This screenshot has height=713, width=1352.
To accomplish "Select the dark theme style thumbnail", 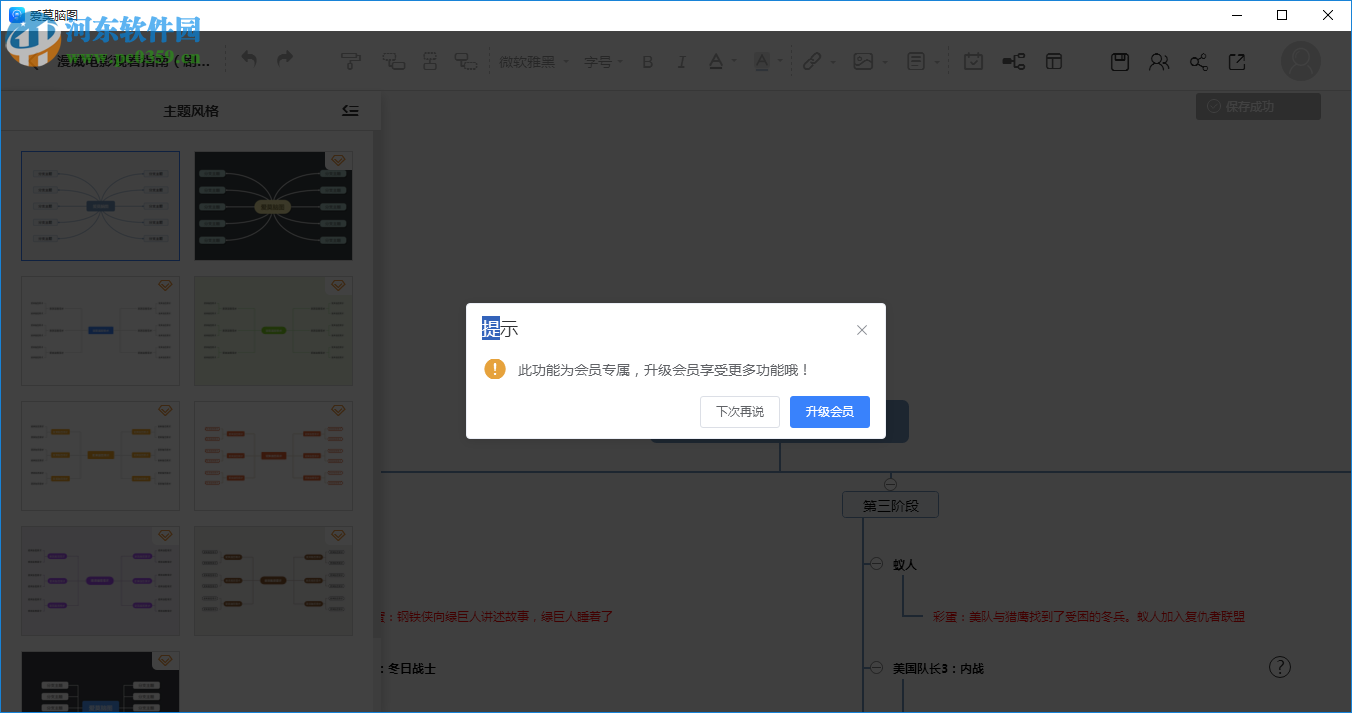I will click(273, 206).
